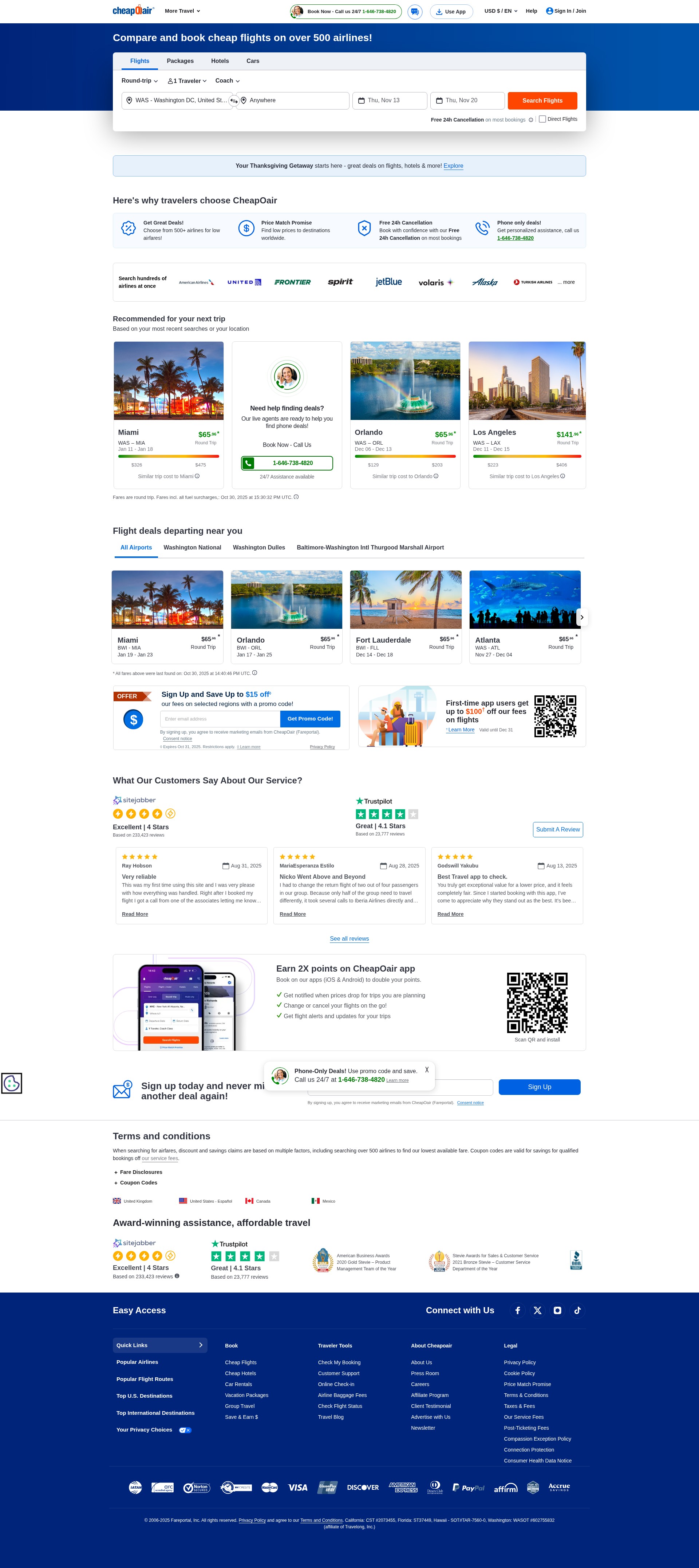
Task: Open the Coach cabin class dropdown
Action: (227, 81)
